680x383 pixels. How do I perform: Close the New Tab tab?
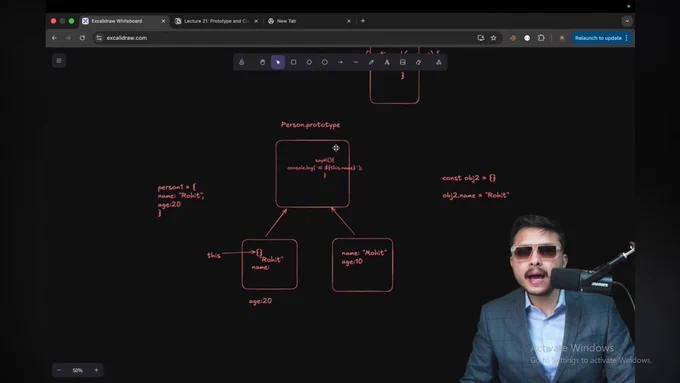(349, 21)
